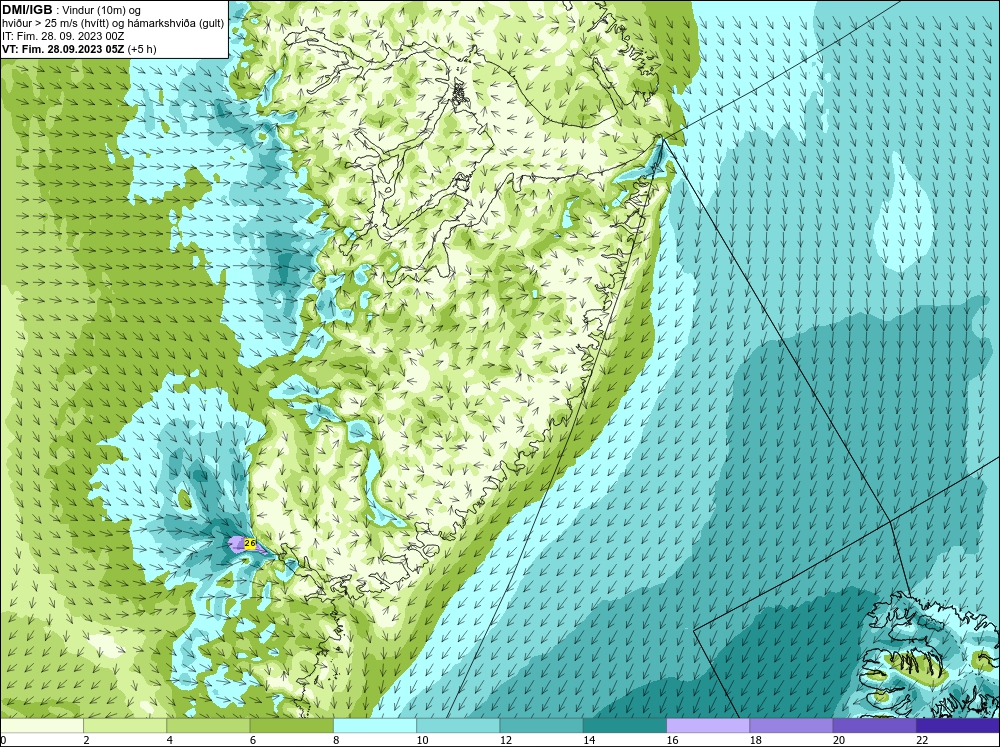Select the 22+ m/s dark purple swatch
This screenshot has width=1000, height=747.
tap(958, 726)
